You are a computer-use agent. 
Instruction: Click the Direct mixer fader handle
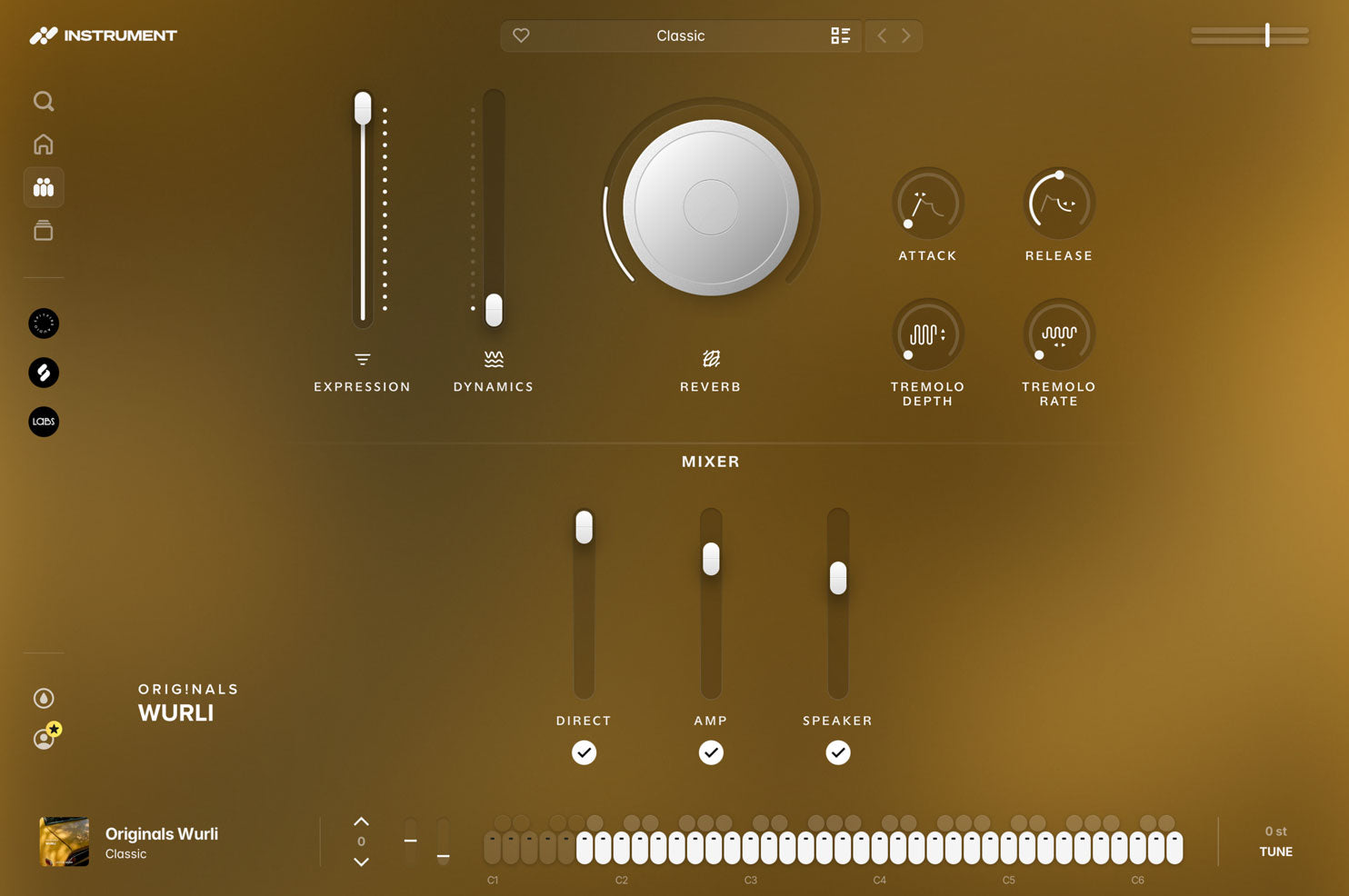pos(585,527)
